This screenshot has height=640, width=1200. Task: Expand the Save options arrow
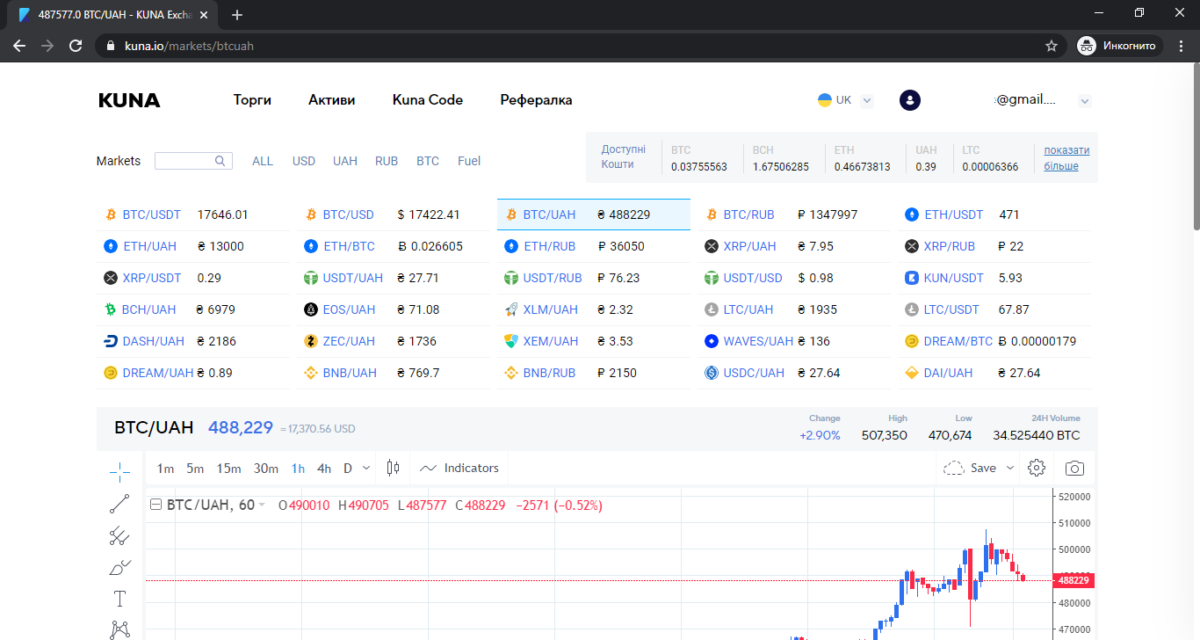click(1009, 468)
